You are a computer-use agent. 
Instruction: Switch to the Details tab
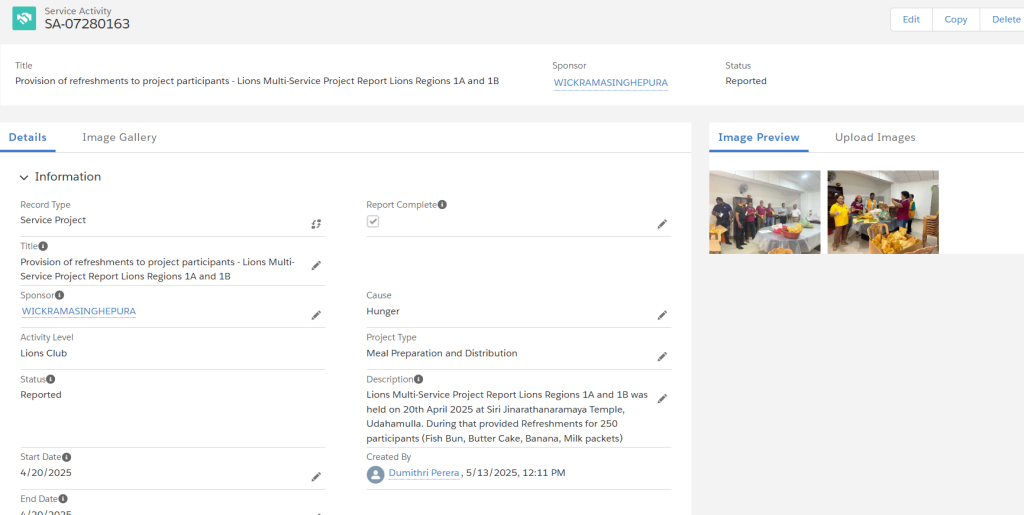pyautogui.click(x=27, y=137)
